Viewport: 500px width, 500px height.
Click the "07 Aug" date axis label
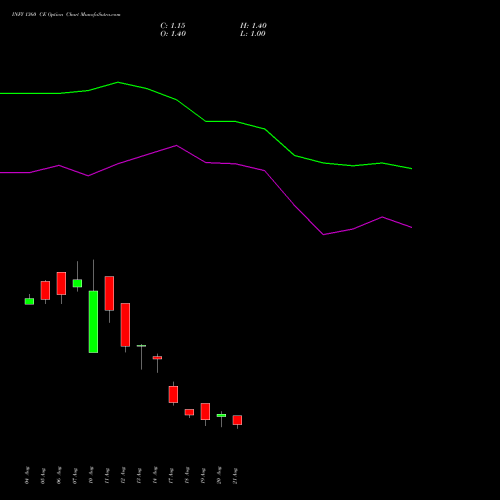pyautogui.click(x=75, y=475)
